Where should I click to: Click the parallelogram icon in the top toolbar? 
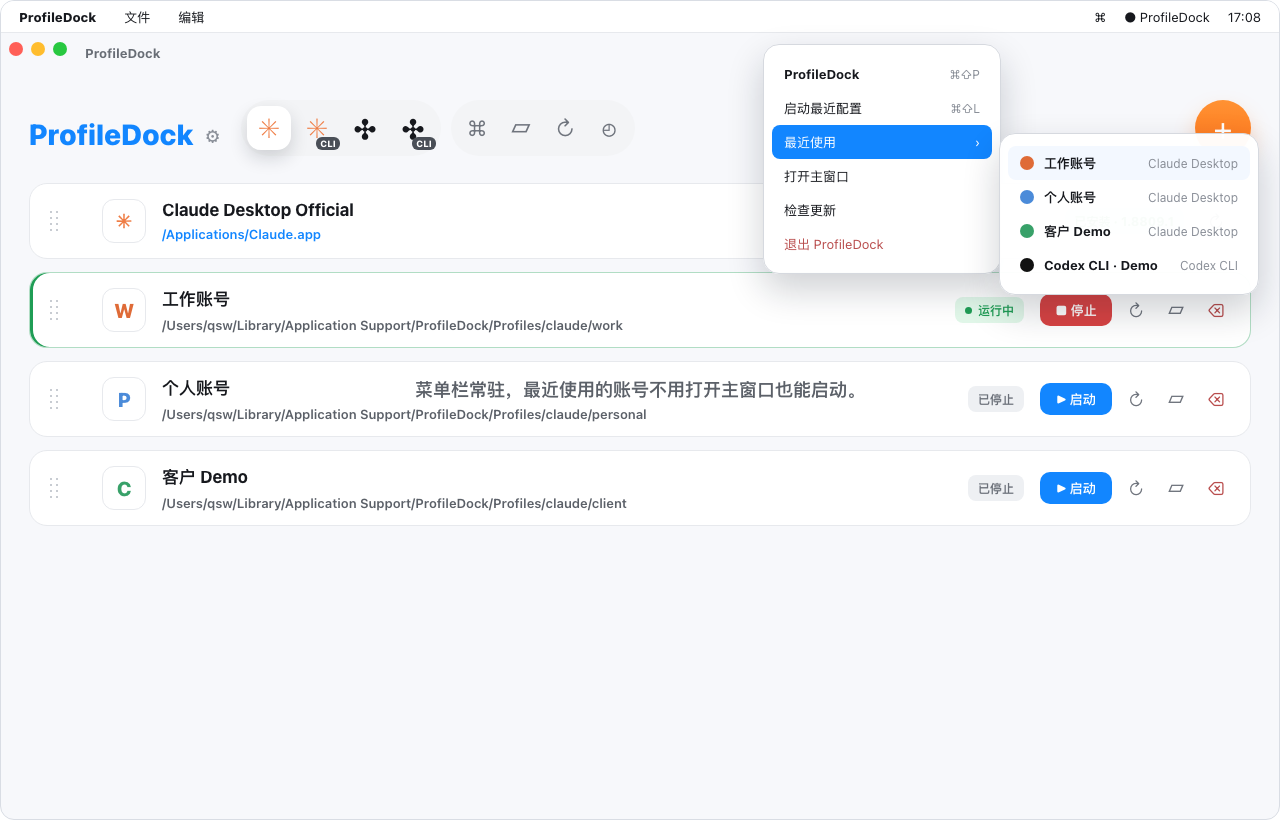click(521, 128)
